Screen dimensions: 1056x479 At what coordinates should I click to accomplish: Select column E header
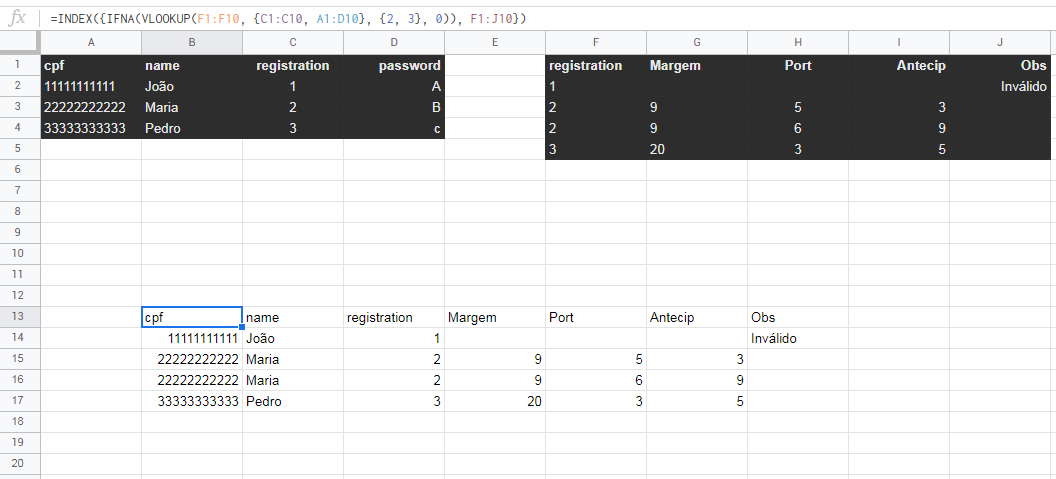(495, 42)
